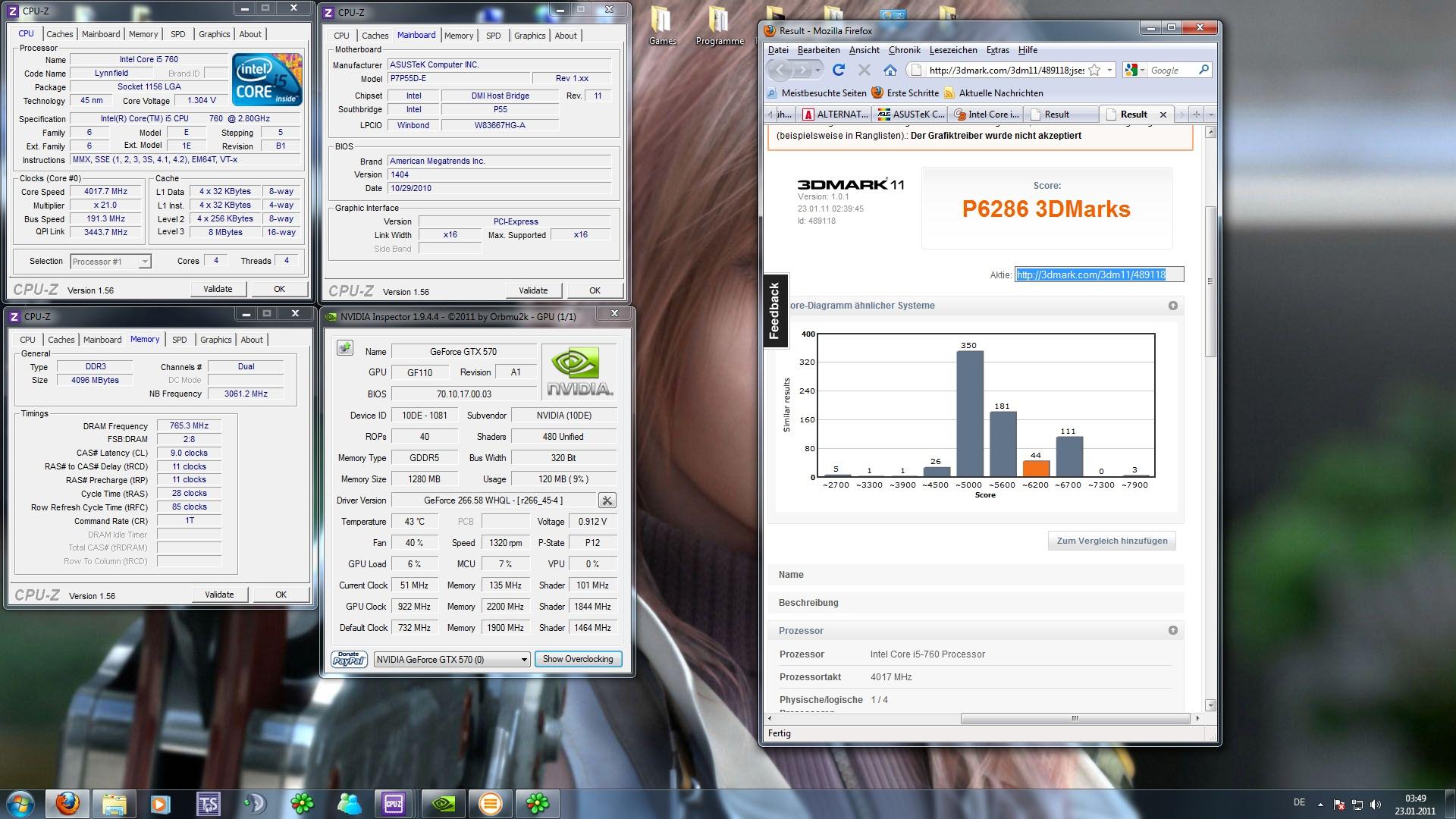The image size is (1456, 819).
Task: Click Zum Vergleich hinzufügen button
Action: pos(1112,541)
